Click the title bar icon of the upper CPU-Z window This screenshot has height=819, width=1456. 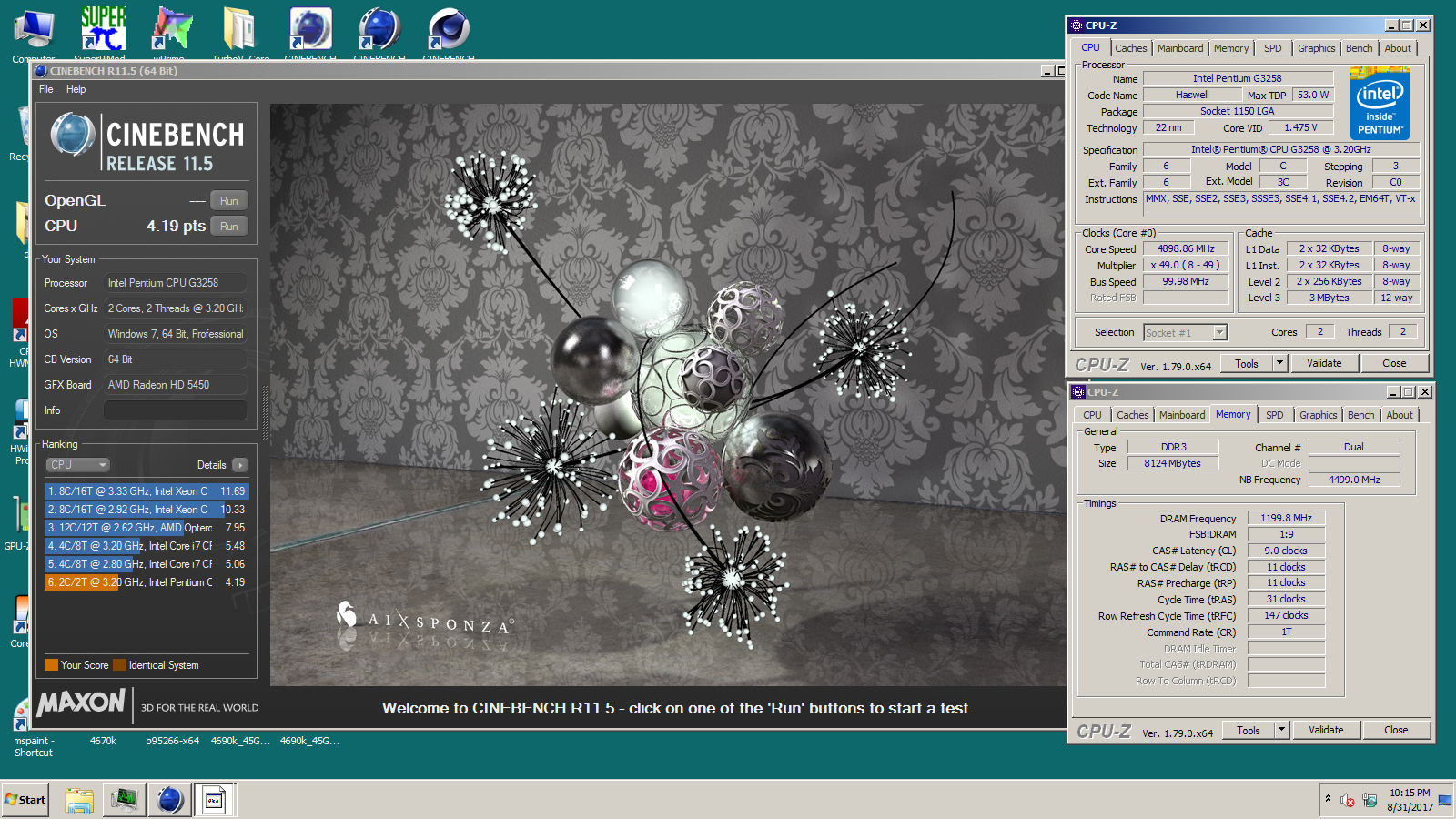click(x=1077, y=25)
